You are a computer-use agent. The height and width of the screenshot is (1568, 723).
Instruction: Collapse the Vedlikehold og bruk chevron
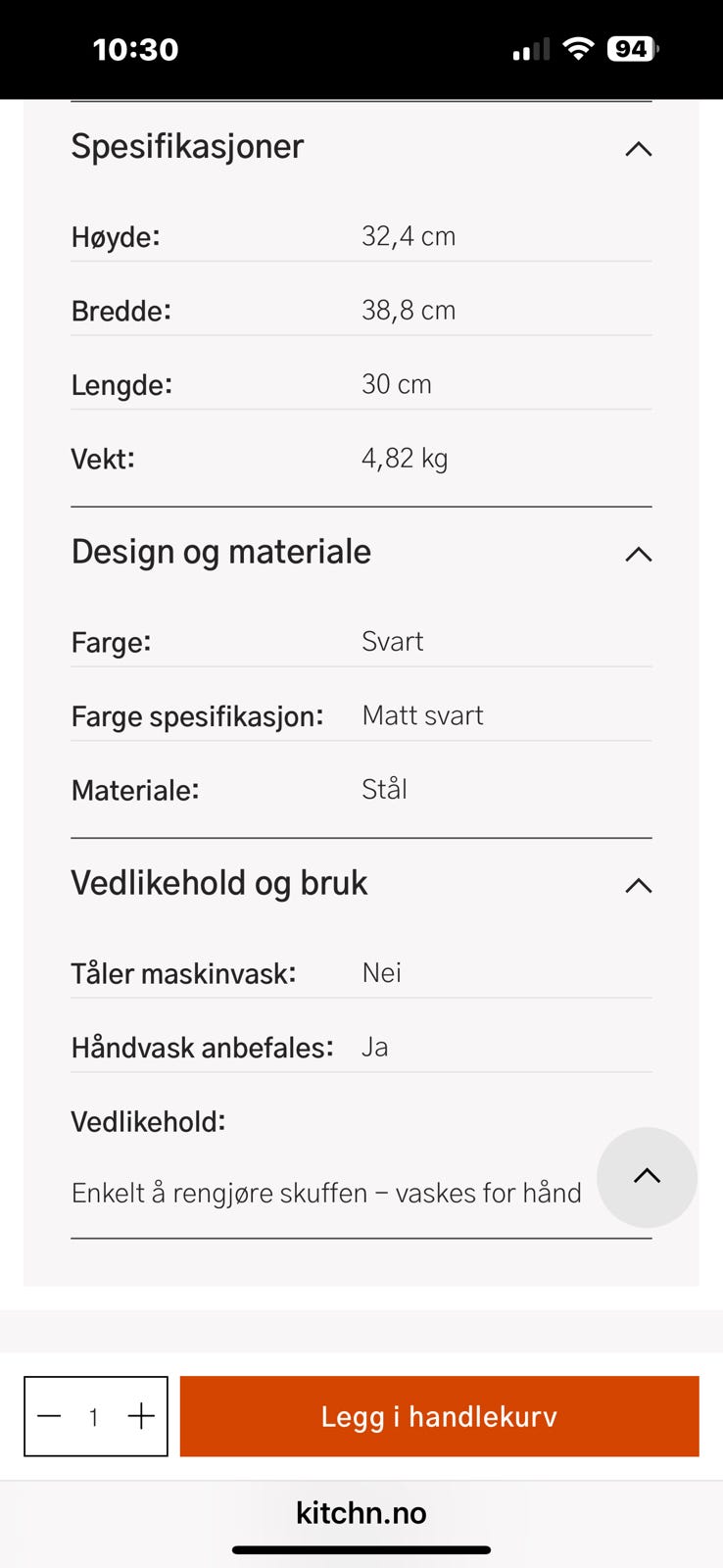[x=638, y=886]
